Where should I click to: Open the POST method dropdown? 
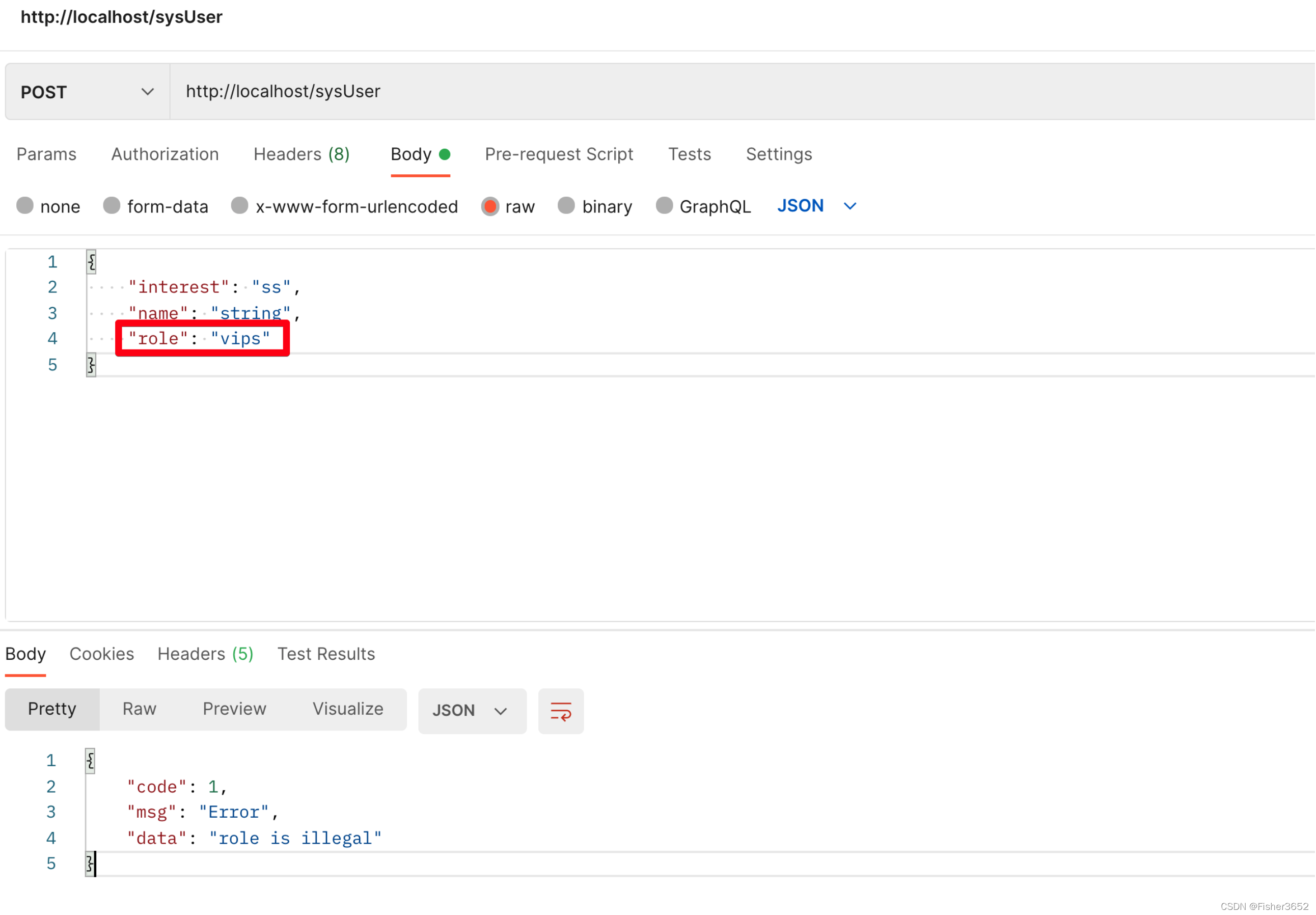pos(88,92)
